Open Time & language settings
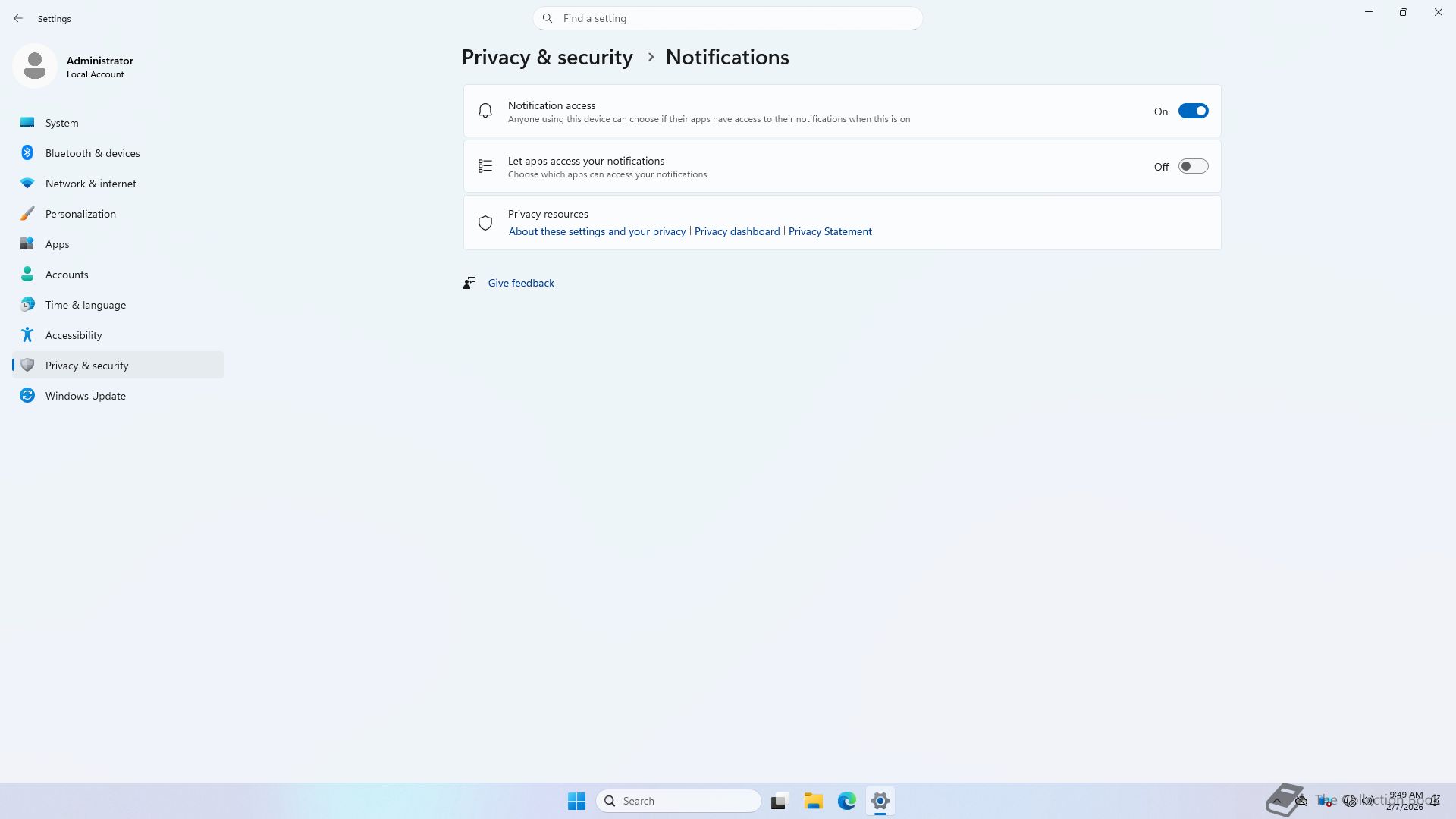This screenshot has height=819, width=1456. tap(85, 305)
